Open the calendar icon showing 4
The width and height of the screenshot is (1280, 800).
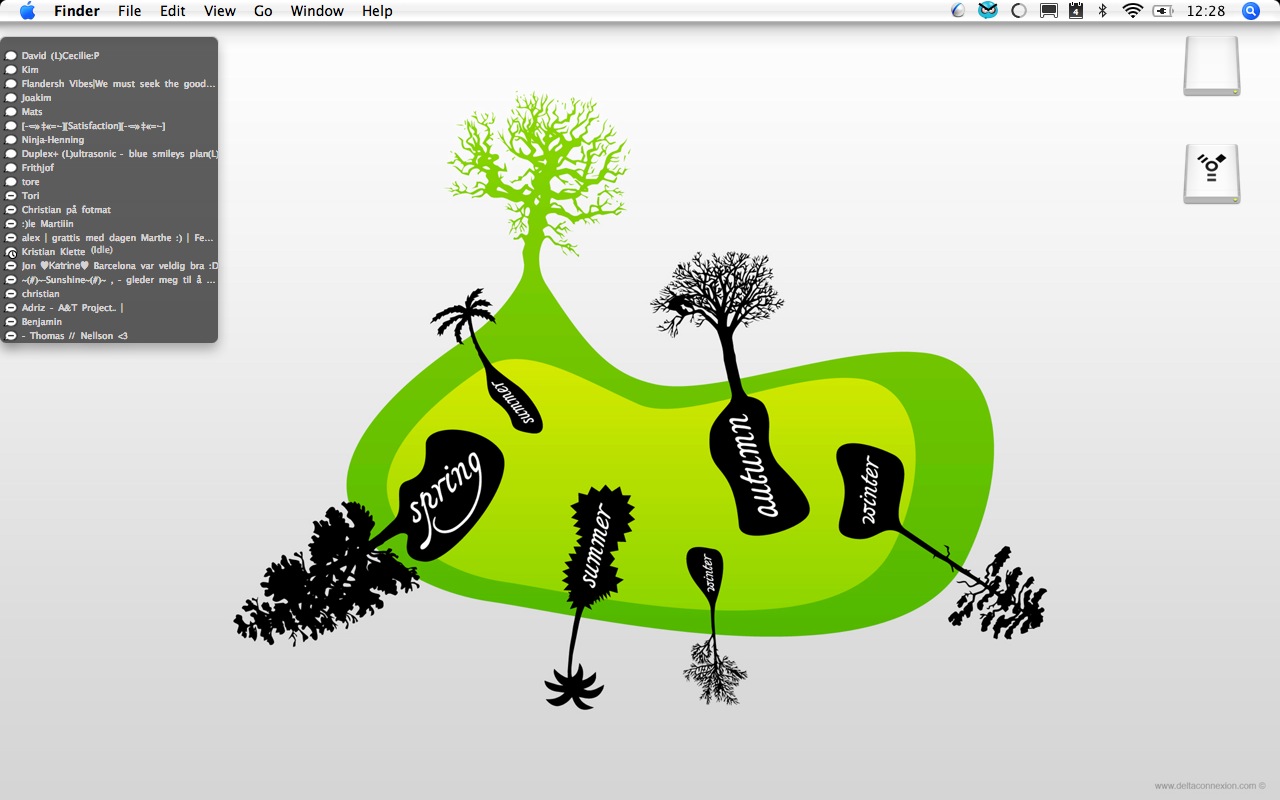tap(1076, 11)
